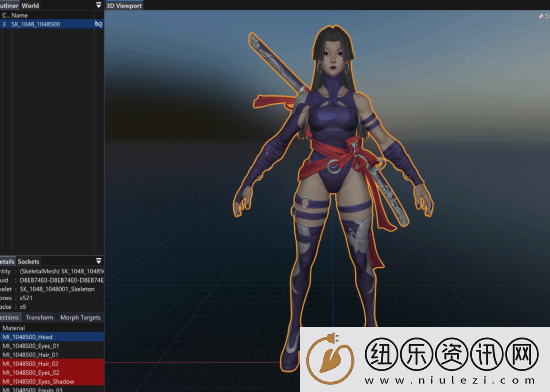550x392 pixels.
Task: Click the bones count x521
Action: point(26,298)
